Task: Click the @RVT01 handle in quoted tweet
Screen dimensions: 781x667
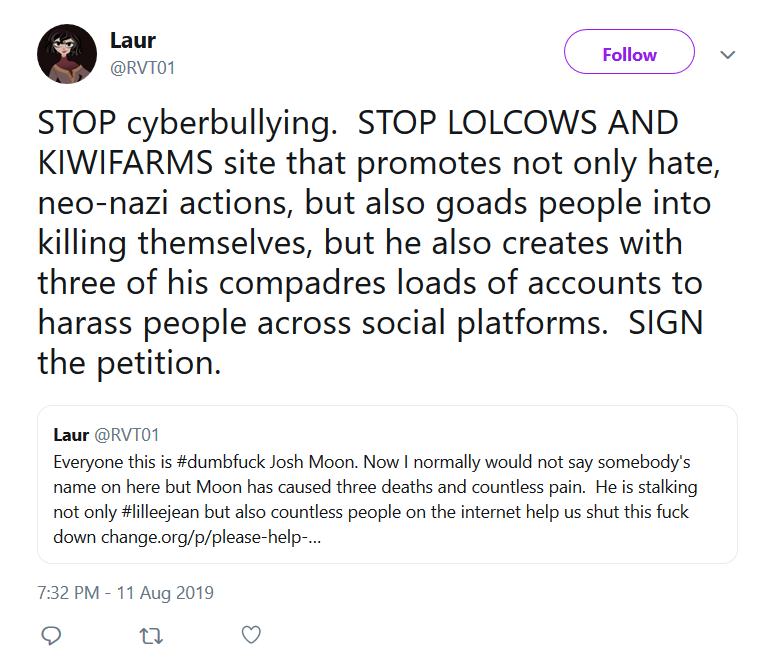Action: point(127,435)
